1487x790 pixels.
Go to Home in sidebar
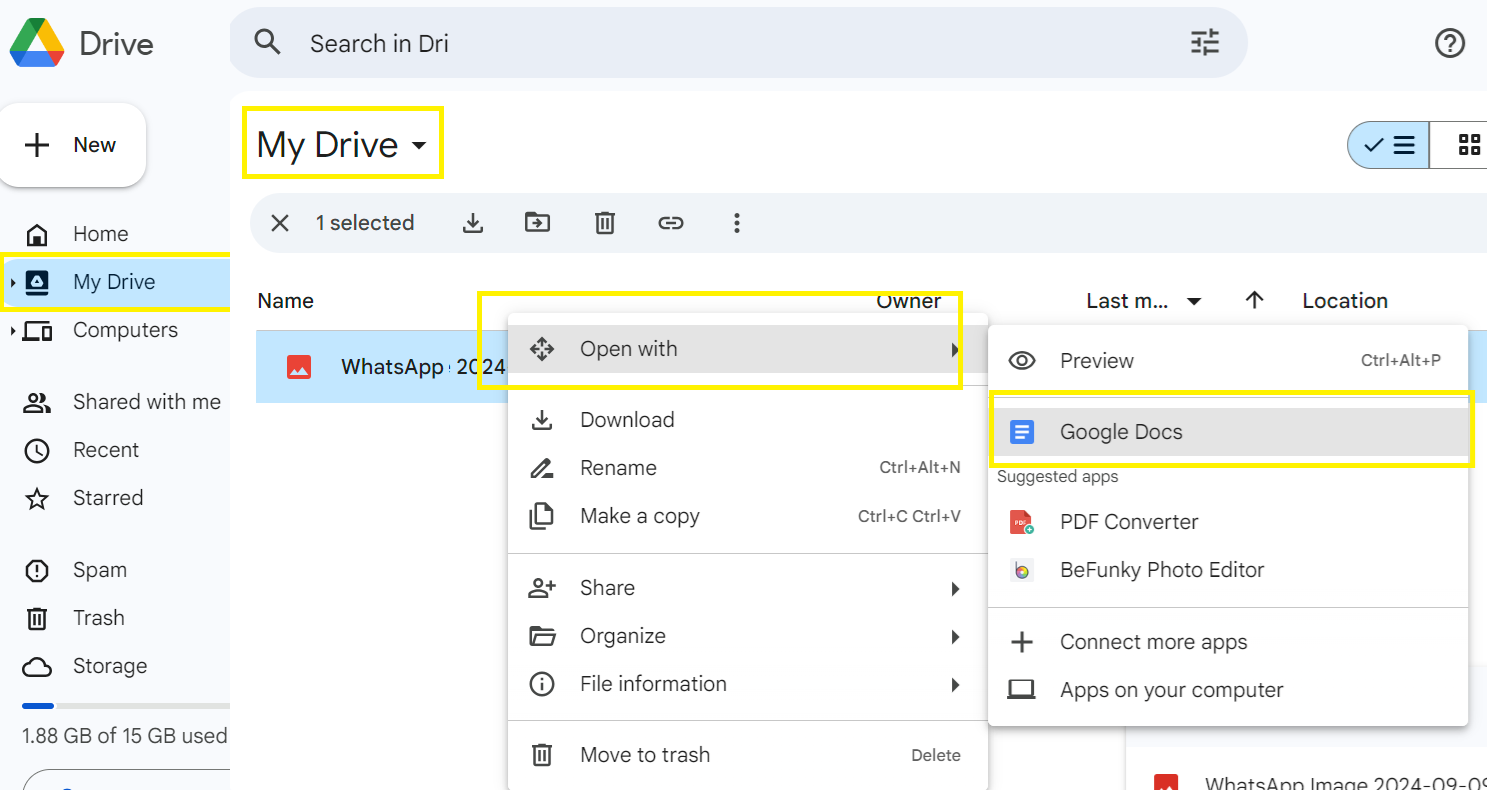pos(100,234)
